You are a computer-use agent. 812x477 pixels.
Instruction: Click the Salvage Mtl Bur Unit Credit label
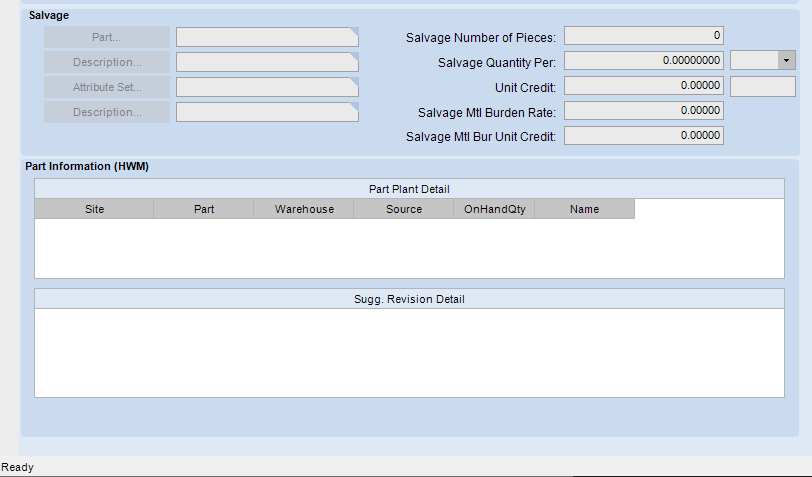[x=481, y=137]
